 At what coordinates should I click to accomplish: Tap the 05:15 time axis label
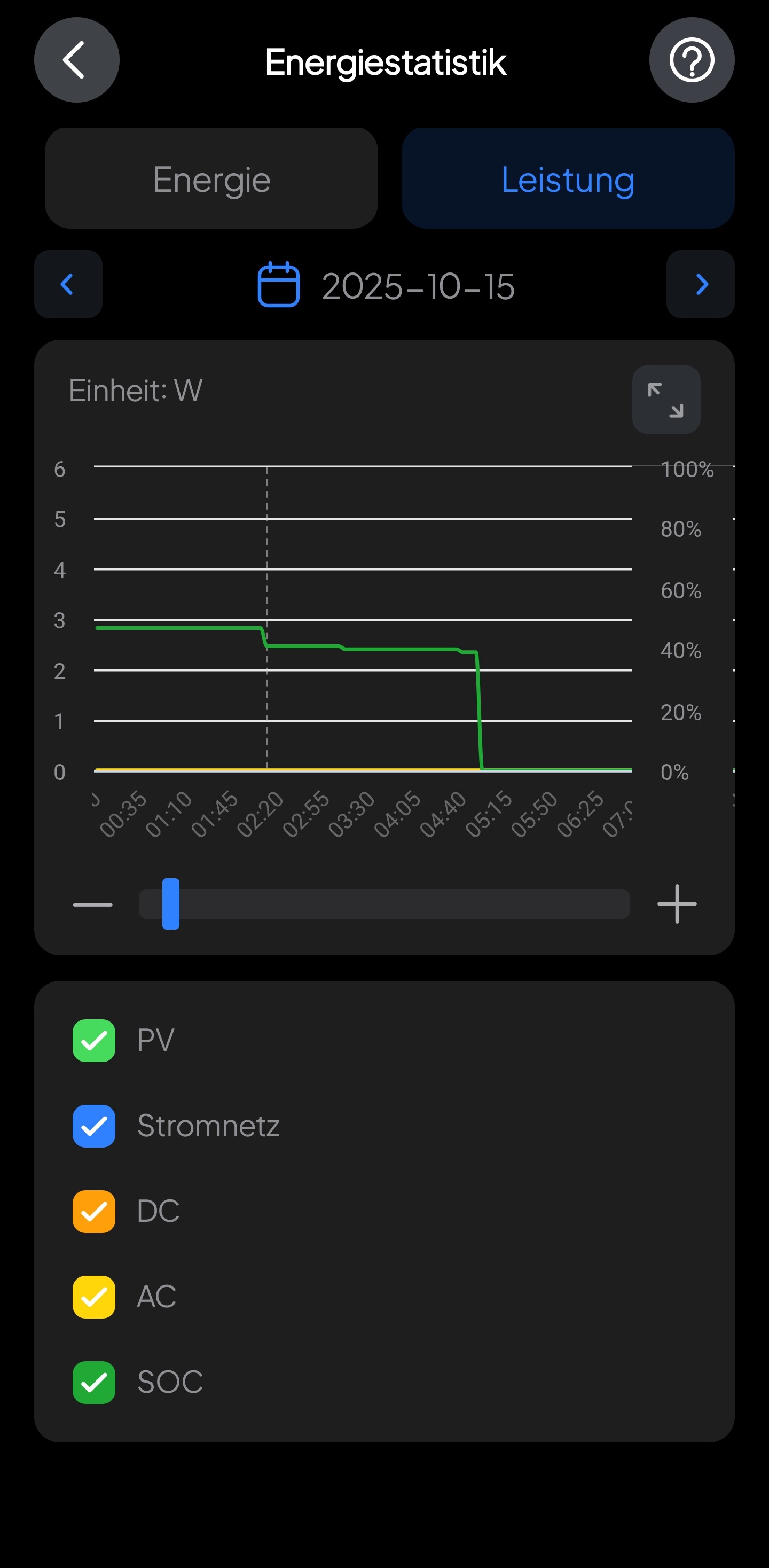click(x=489, y=813)
